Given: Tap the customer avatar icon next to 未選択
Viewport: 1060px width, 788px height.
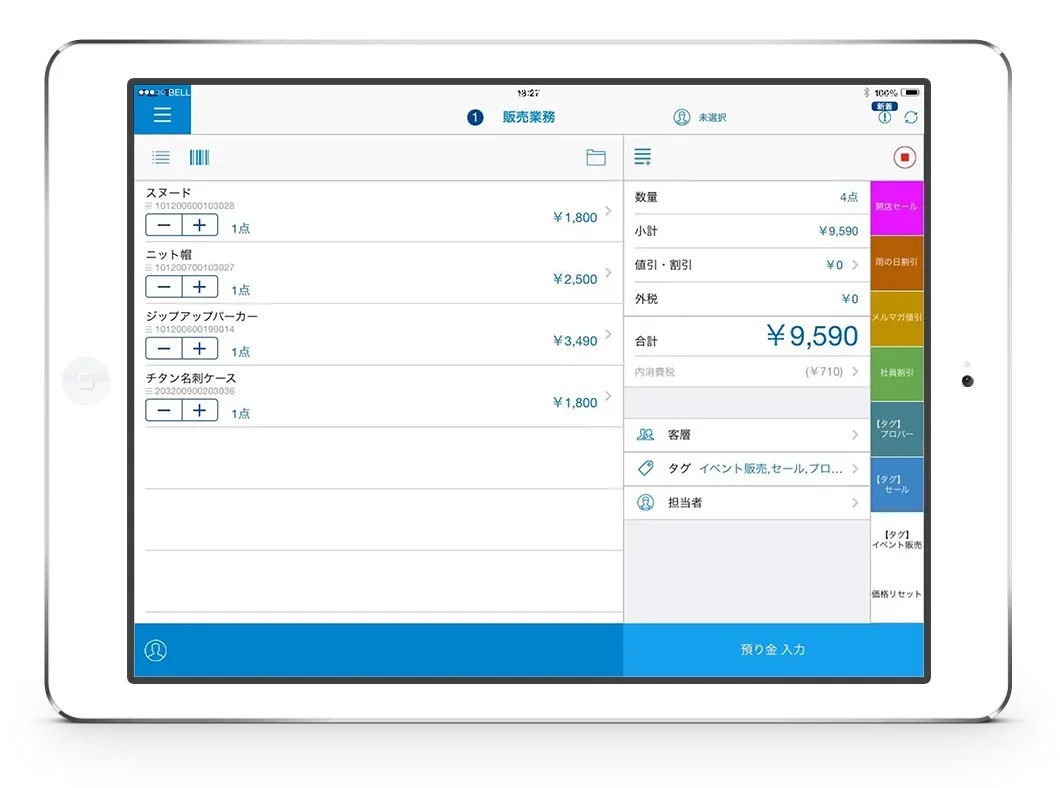Looking at the screenshot, I should pyautogui.click(x=681, y=117).
